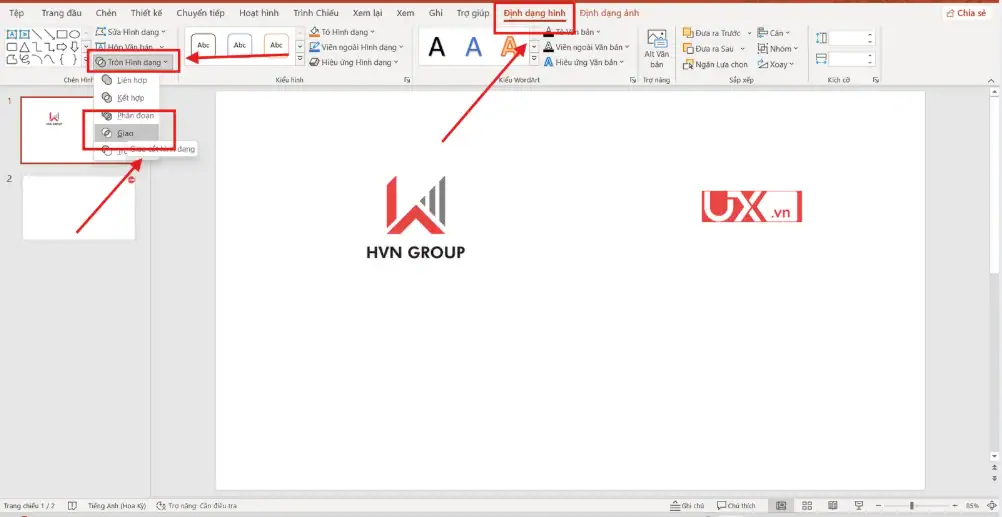Open Ngăn Lựa chọn selection pane

(x=715, y=65)
